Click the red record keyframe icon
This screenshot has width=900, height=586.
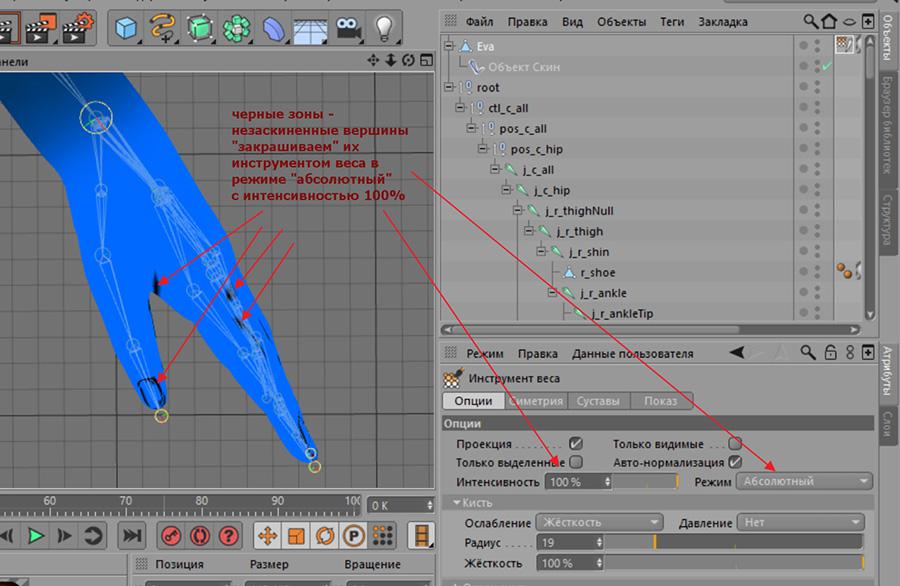(171, 536)
